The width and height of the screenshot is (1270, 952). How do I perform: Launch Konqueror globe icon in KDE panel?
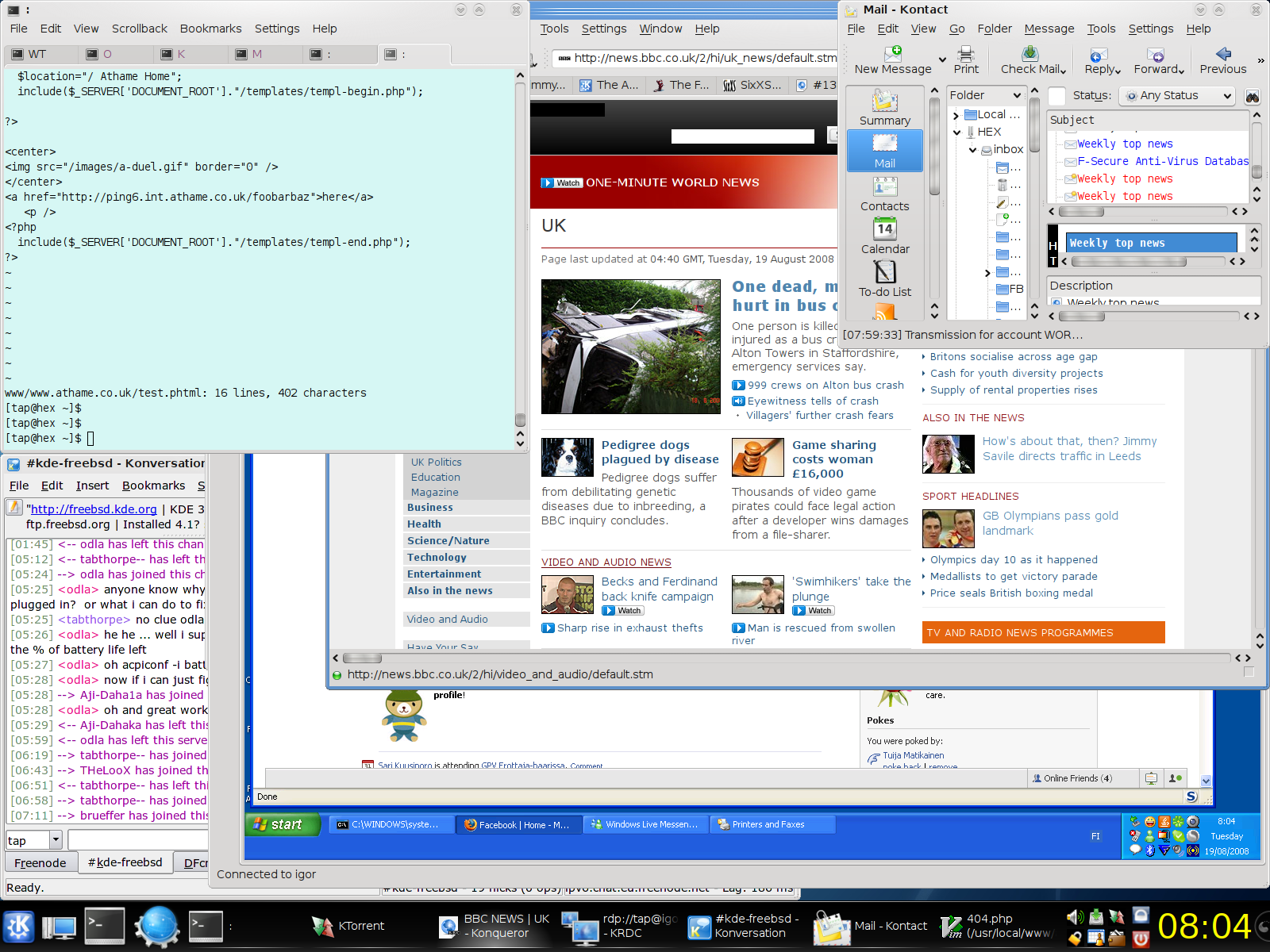coord(157,926)
